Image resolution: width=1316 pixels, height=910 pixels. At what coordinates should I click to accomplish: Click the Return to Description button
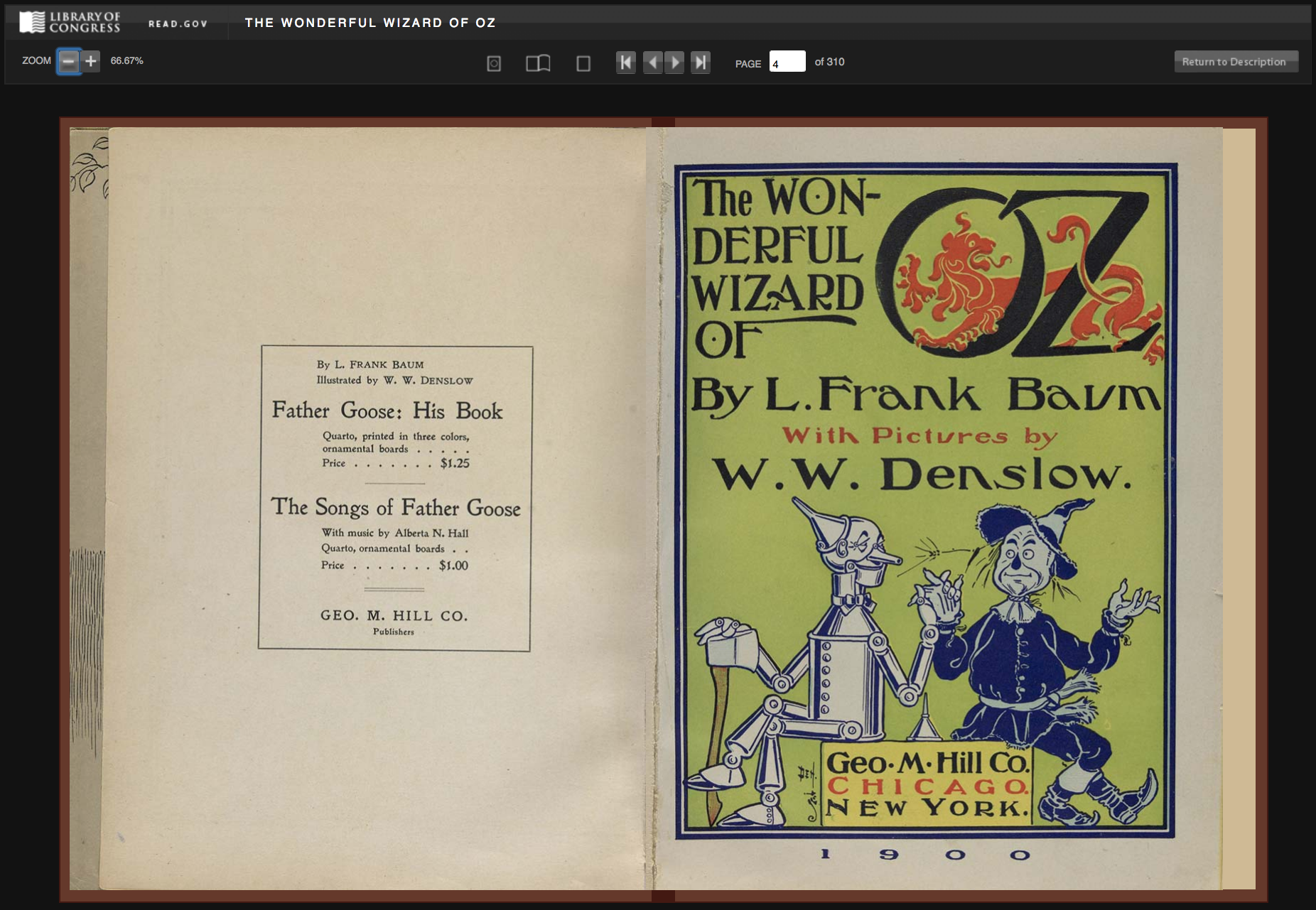[x=1236, y=62]
